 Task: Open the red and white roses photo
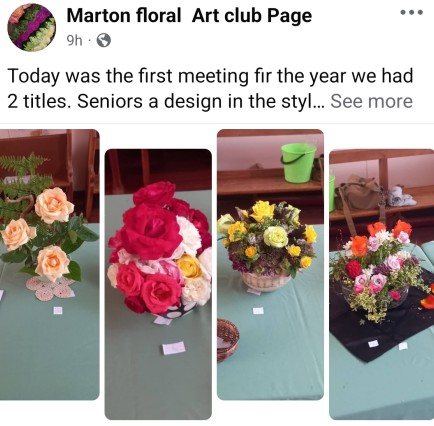point(158,284)
